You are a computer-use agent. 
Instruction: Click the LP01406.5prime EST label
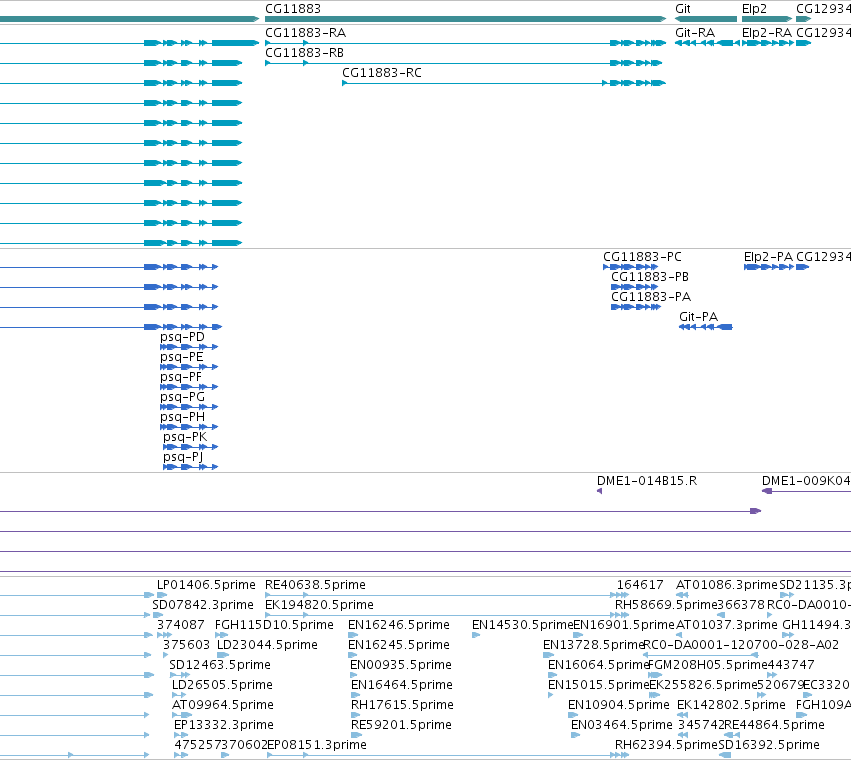tap(206, 585)
